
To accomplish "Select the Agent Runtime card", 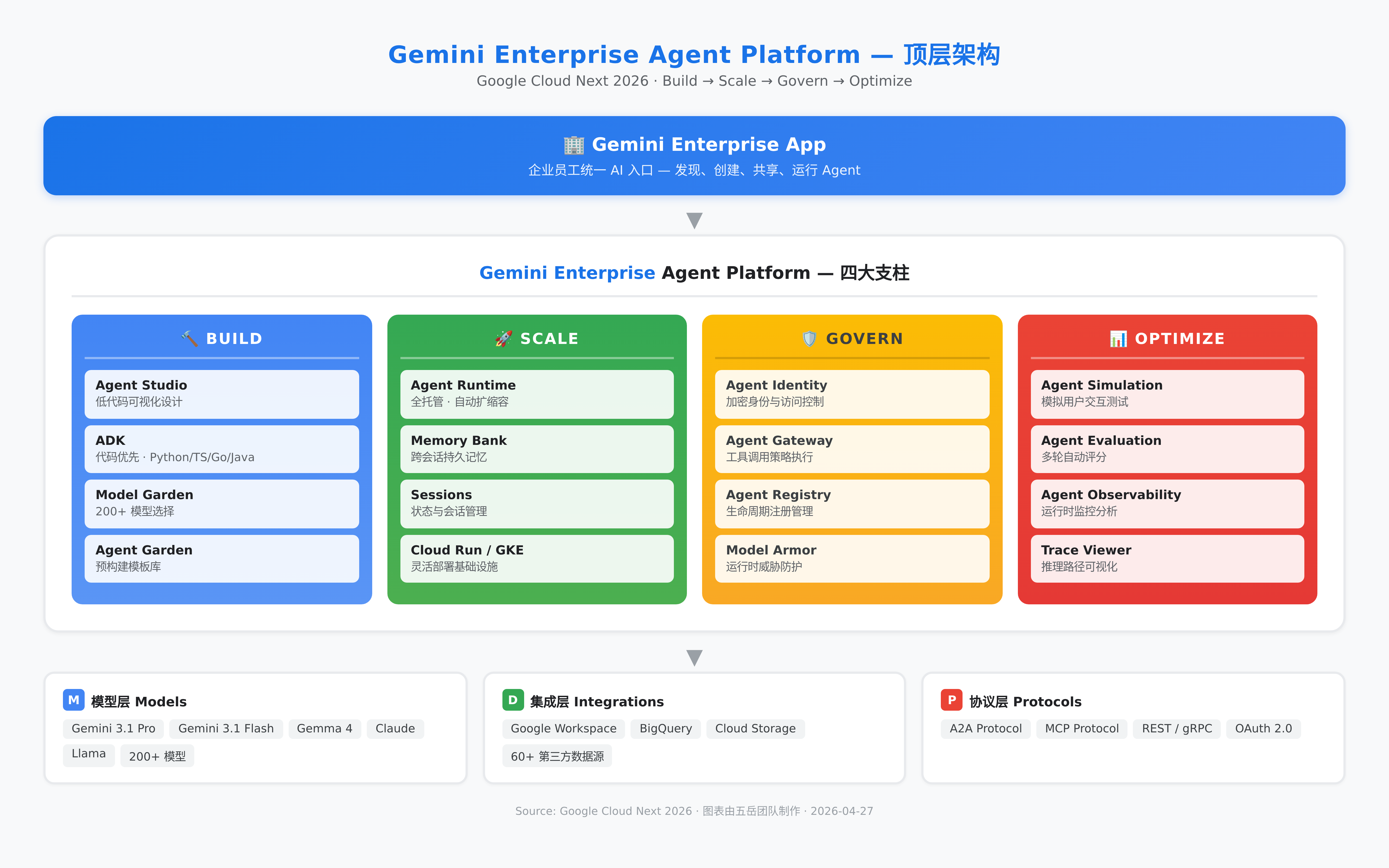I will pos(537,394).
